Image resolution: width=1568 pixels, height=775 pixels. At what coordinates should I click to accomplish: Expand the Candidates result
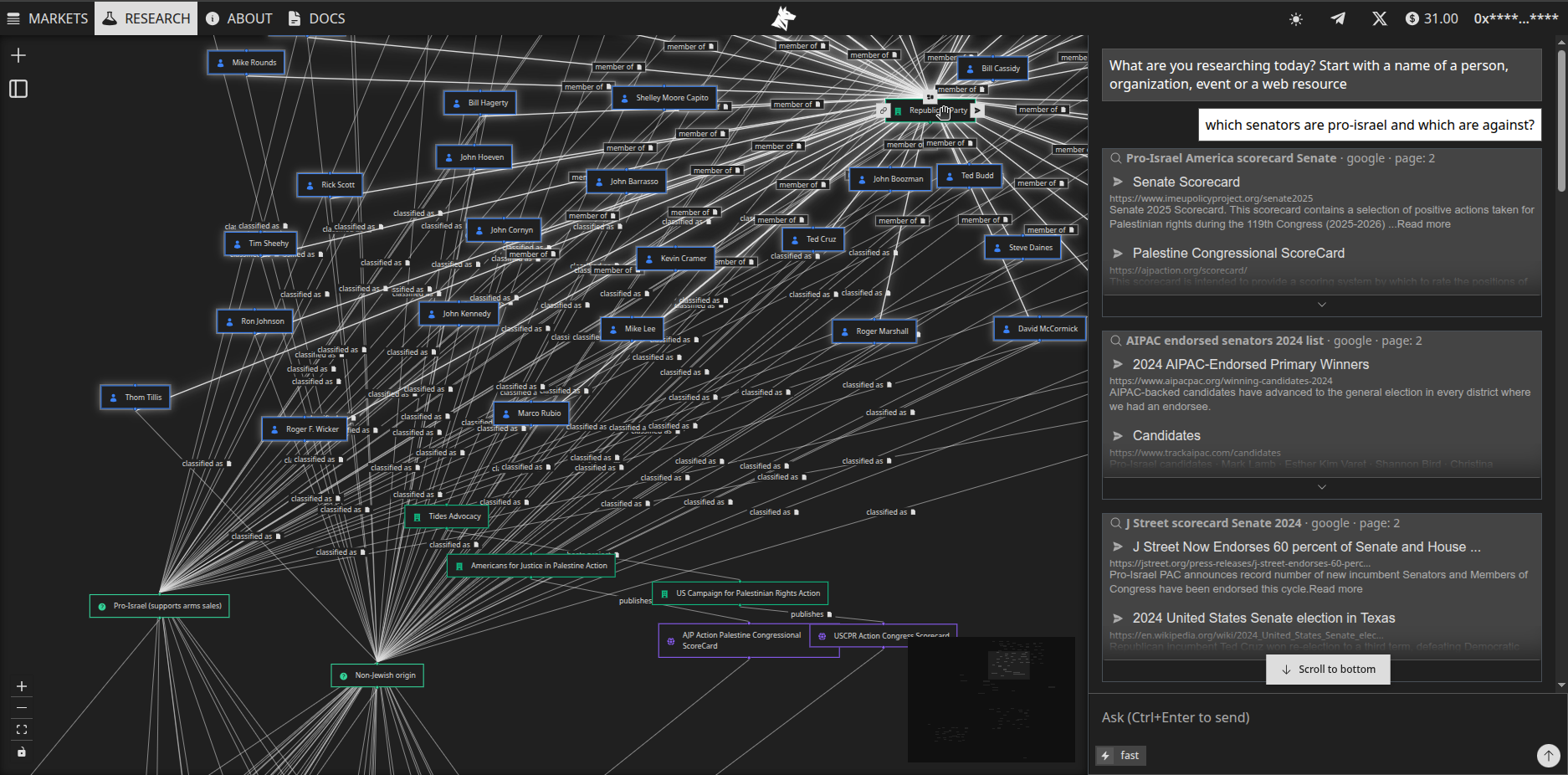click(1118, 435)
